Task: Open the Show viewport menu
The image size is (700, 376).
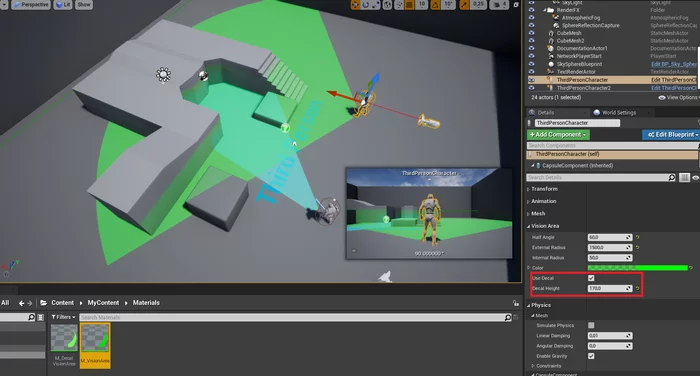Action: click(x=84, y=4)
